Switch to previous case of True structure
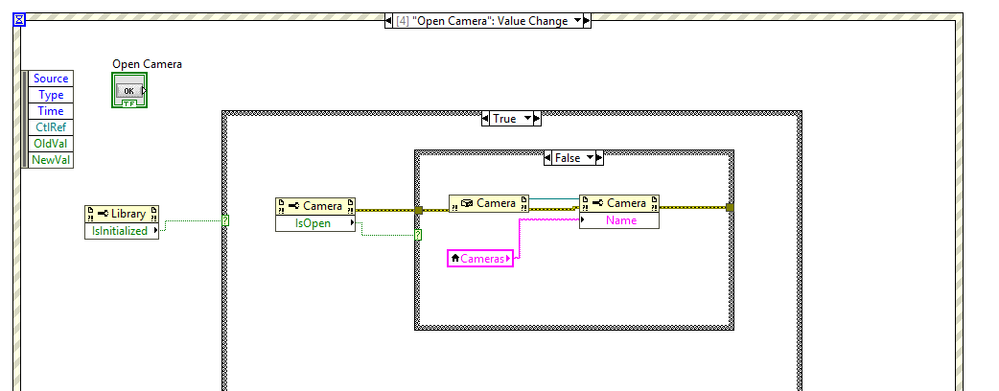This screenshot has height=391, width=999. coord(485,119)
